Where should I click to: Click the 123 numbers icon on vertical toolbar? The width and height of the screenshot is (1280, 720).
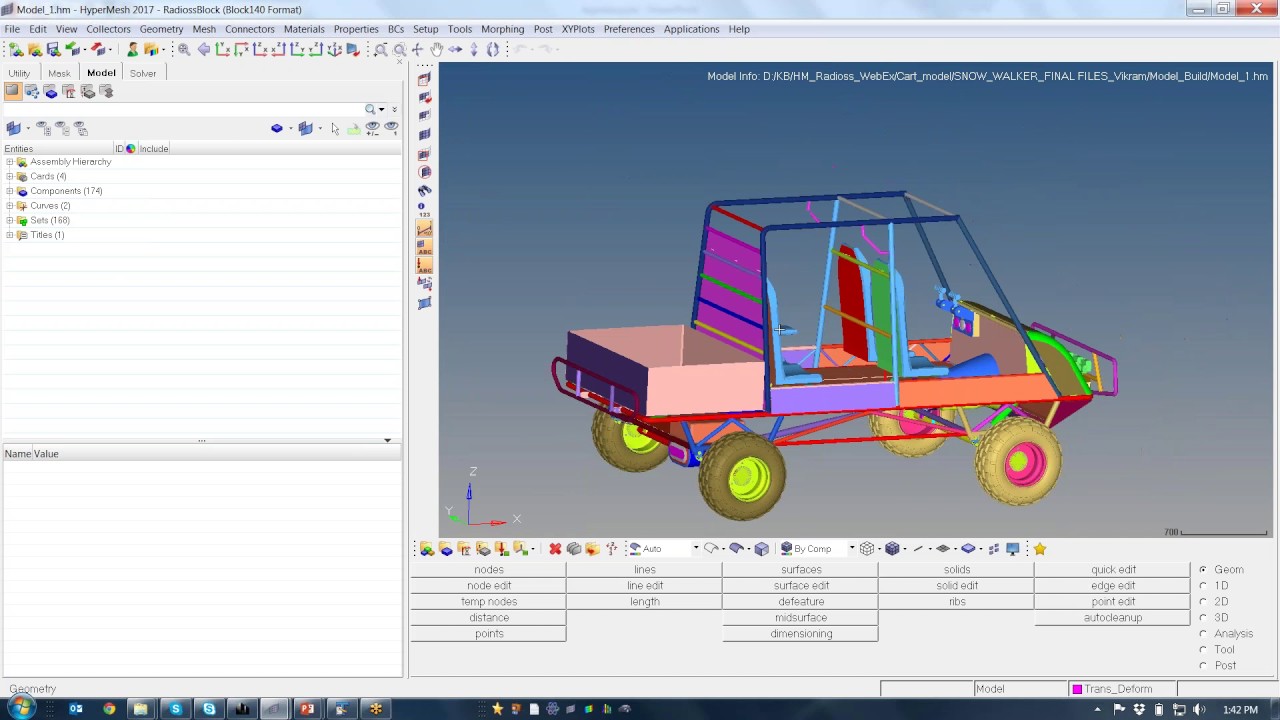(x=424, y=215)
